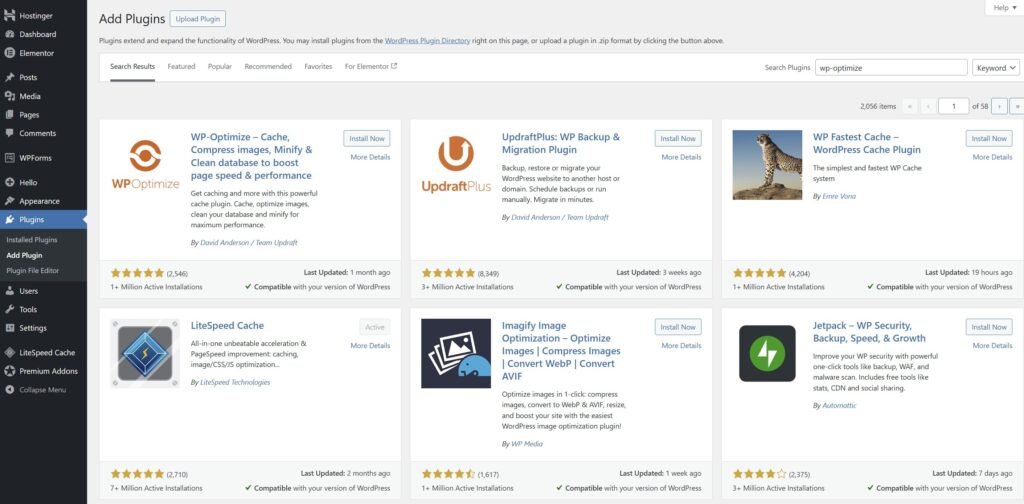Image resolution: width=1024 pixels, height=504 pixels.
Task: Open More Details for Imagify
Action: (x=681, y=345)
